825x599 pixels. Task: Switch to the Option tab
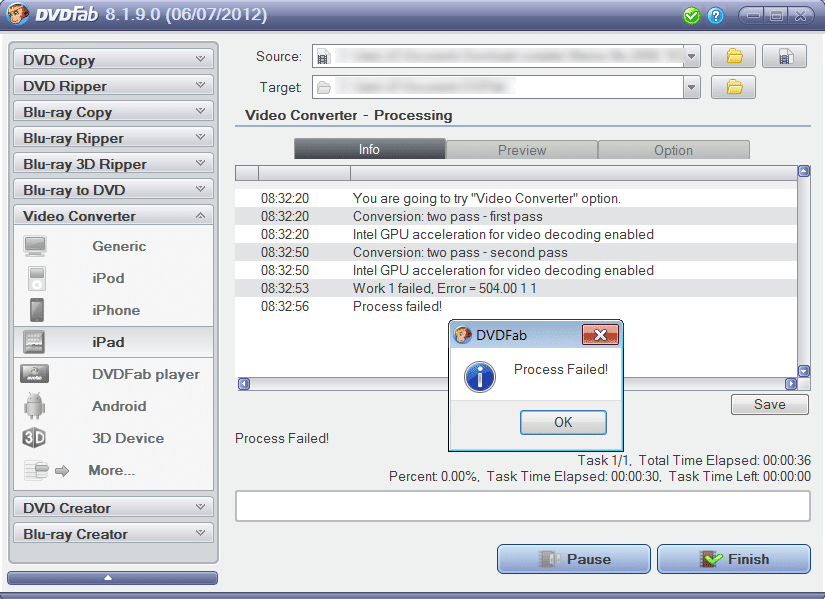(x=673, y=150)
